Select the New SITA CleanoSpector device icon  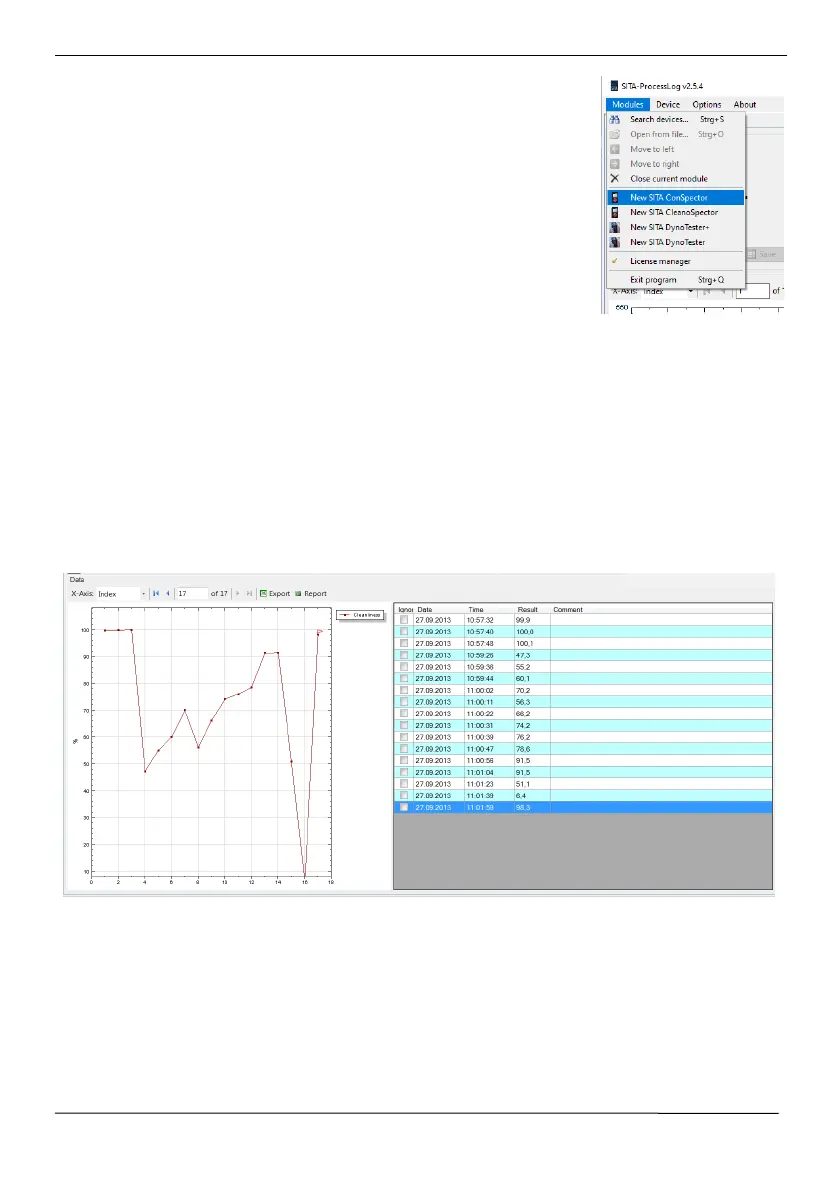pyautogui.click(x=615, y=213)
